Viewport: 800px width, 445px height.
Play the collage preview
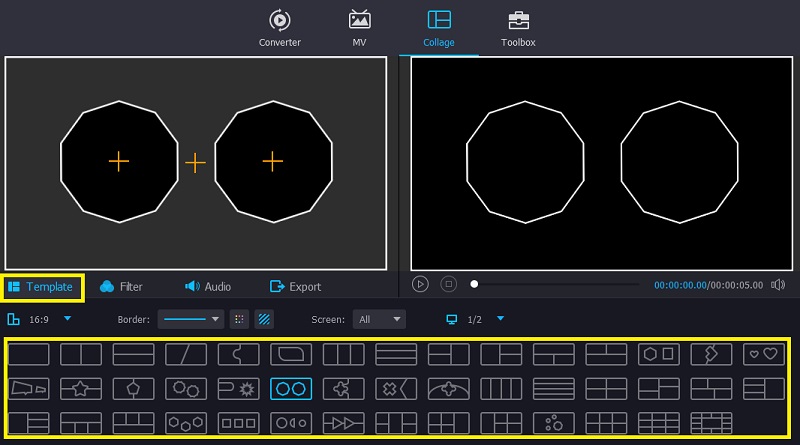click(421, 285)
